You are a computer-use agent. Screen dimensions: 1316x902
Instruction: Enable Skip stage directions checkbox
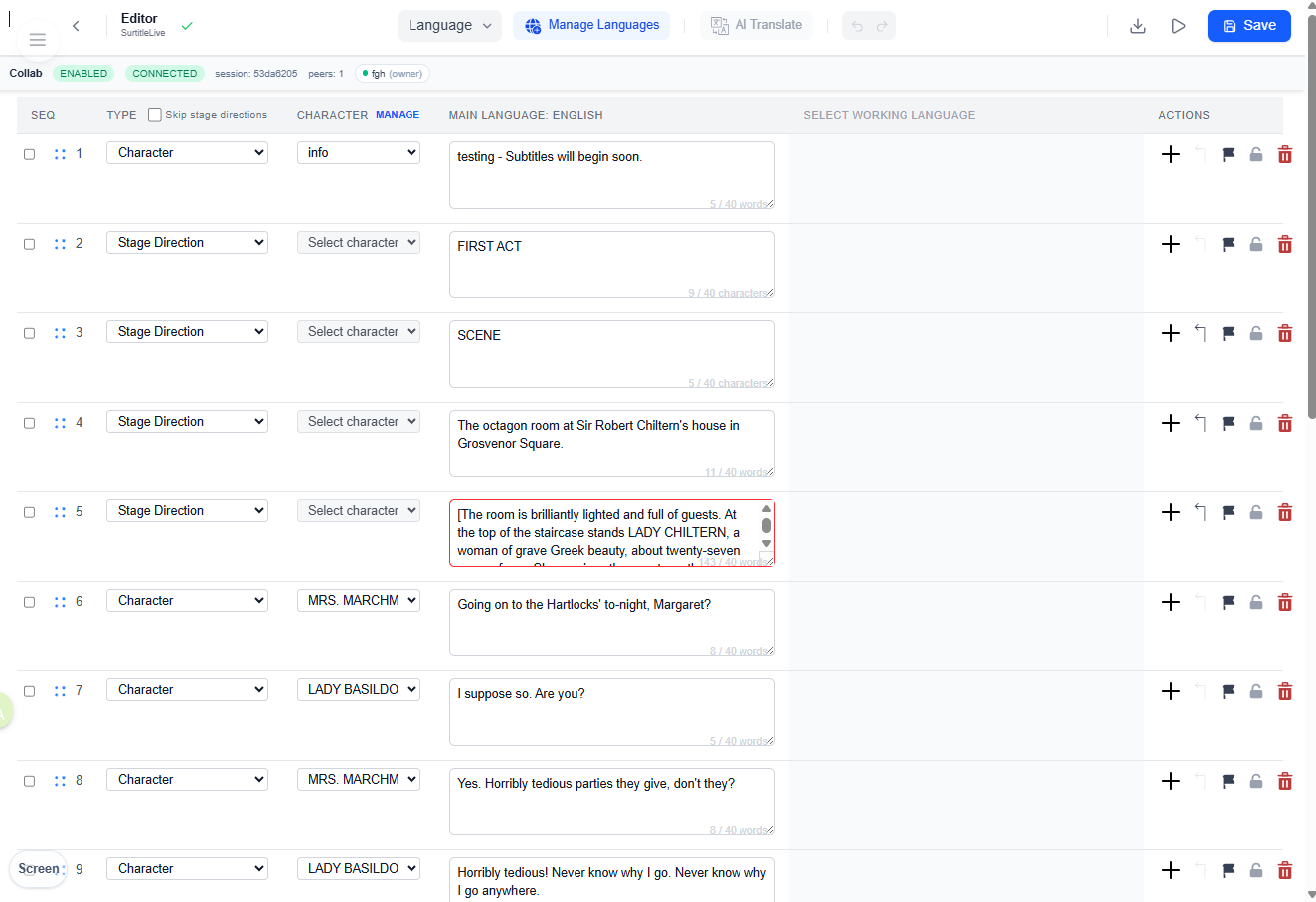[155, 115]
